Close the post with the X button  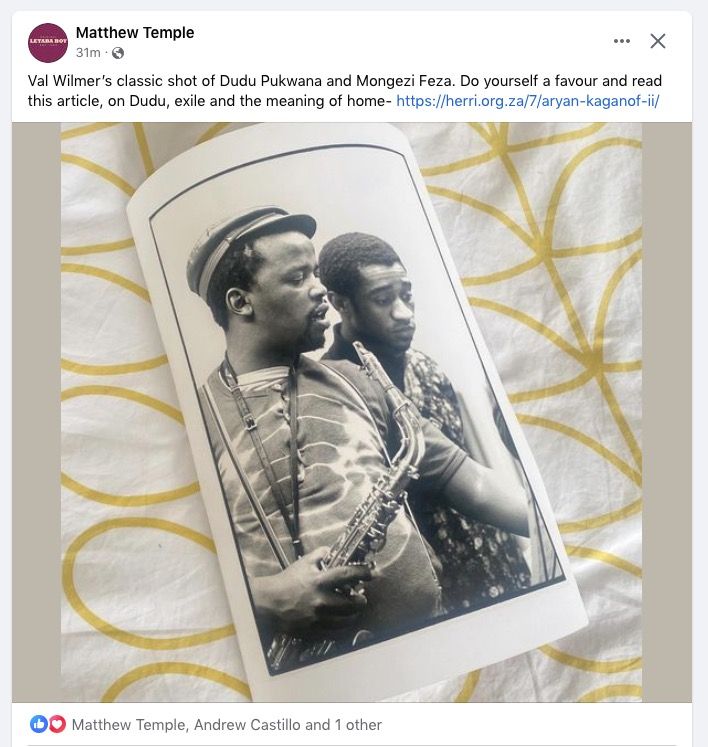(658, 41)
